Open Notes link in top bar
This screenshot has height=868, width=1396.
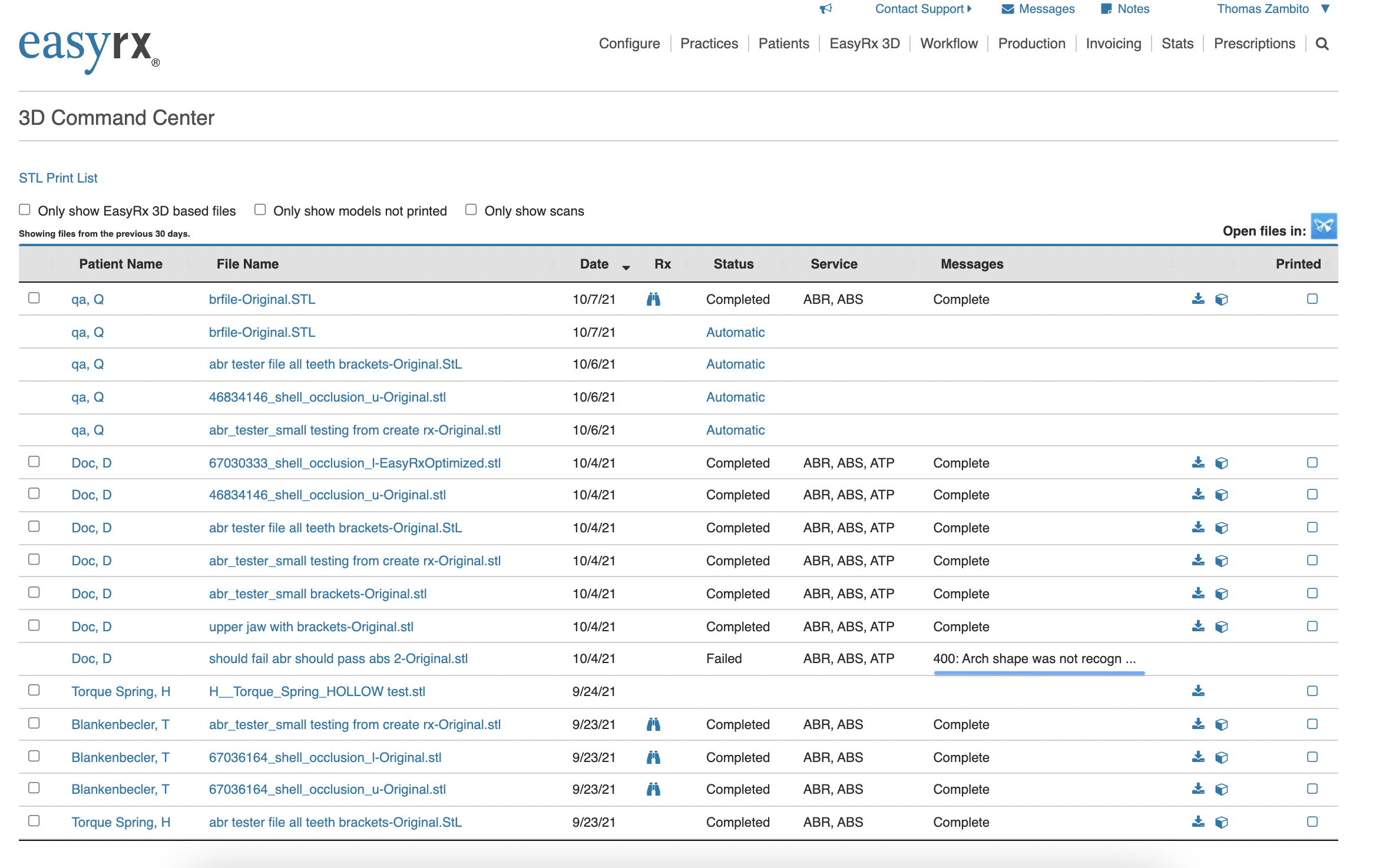click(1125, 9)
